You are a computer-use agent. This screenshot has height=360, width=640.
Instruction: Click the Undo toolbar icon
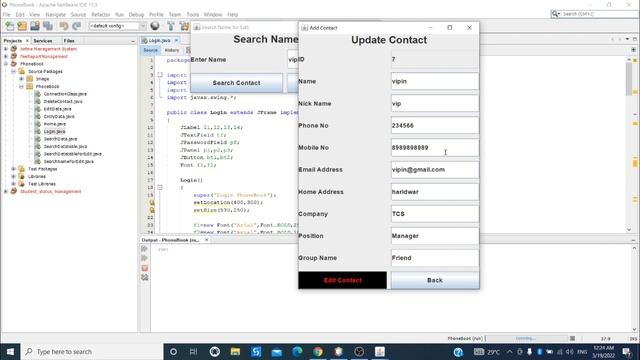pyautogui.click(x=64, y=26)
